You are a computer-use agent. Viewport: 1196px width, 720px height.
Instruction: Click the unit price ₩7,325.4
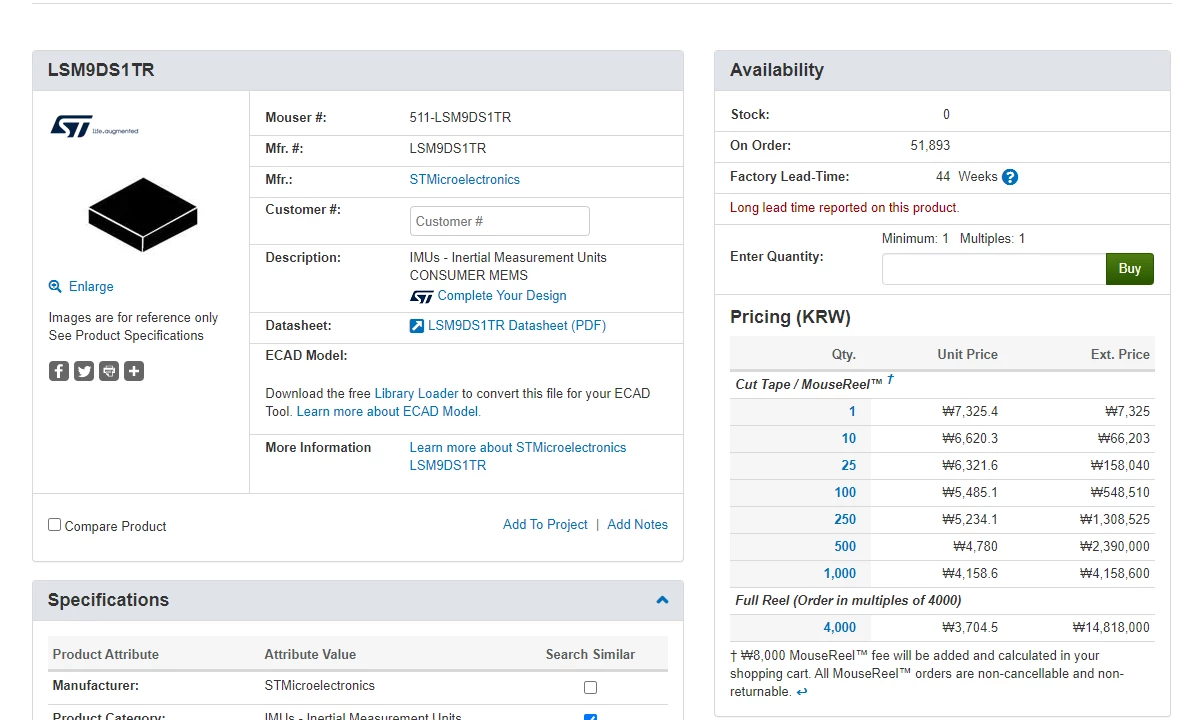point(969,412)
